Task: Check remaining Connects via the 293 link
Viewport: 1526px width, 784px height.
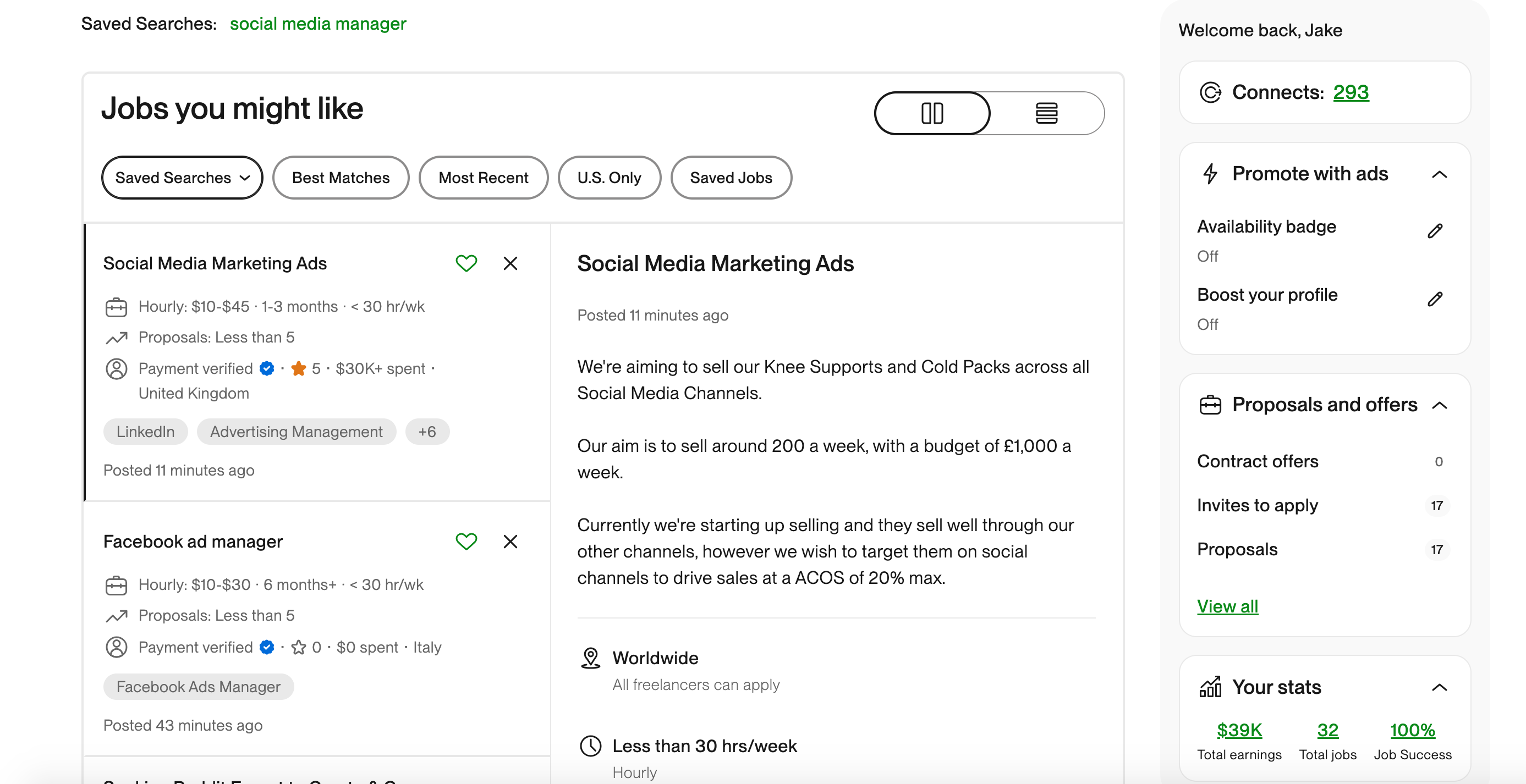Action: 1351,92
